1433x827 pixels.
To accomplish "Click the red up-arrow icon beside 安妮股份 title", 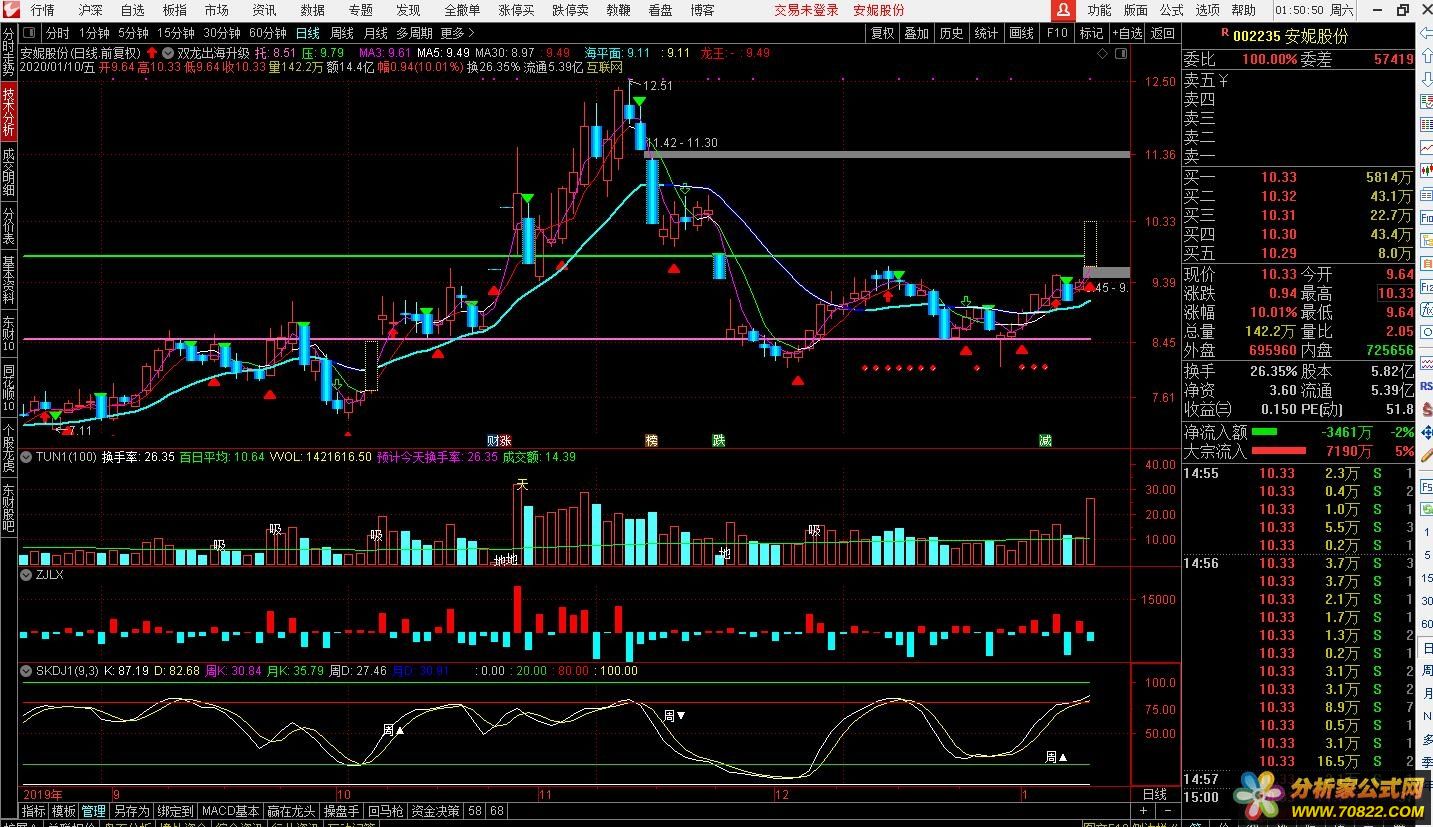I will click(152, 52).
